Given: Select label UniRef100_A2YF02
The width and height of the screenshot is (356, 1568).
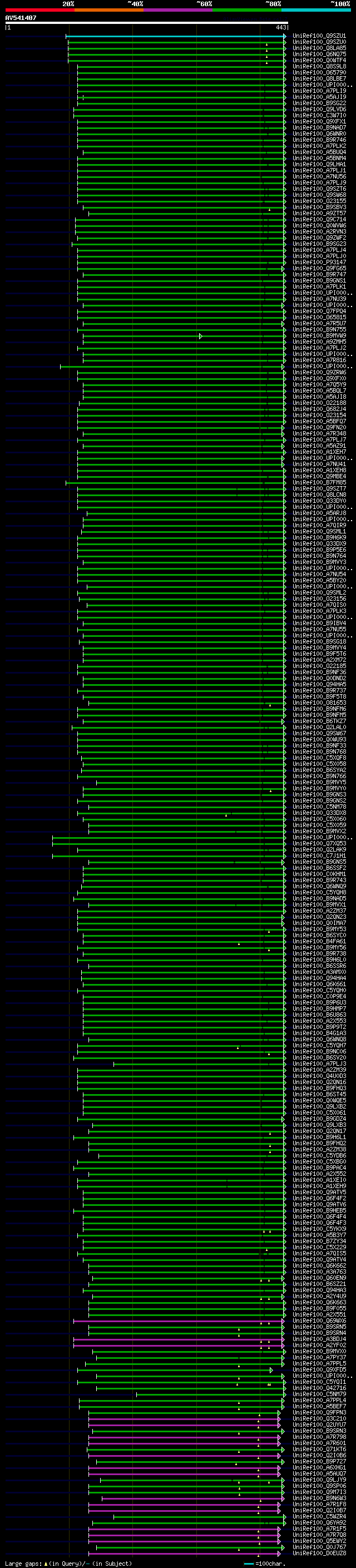Looking at the screenshot, I should pos(319,1345).
